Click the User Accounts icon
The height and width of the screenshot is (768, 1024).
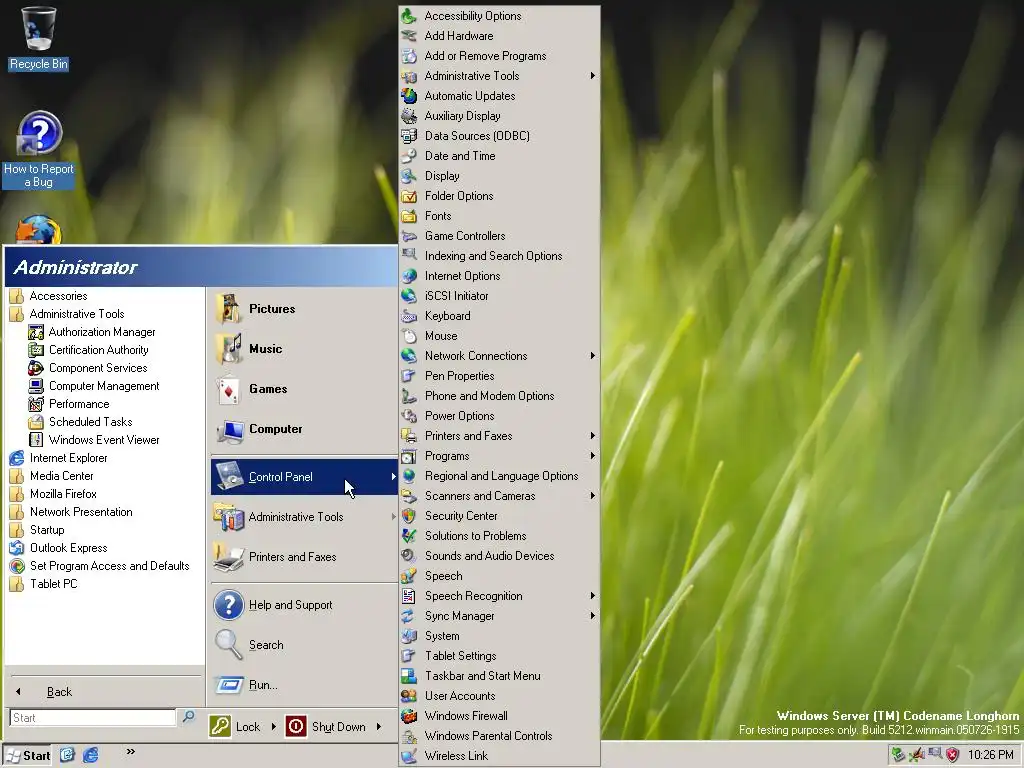click(x=409, y=696)
